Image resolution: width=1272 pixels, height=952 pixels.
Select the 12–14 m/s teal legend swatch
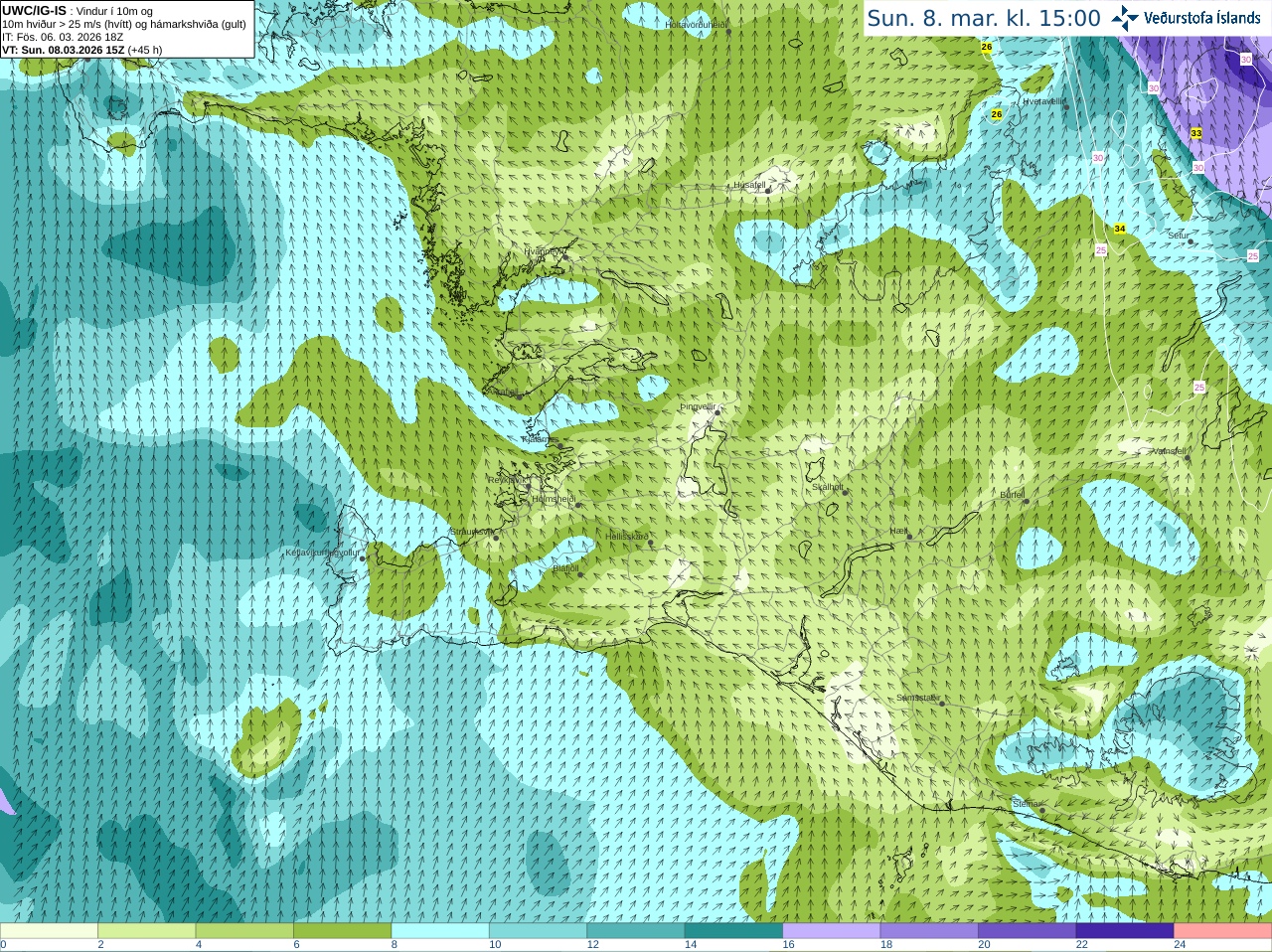tap(636, 931)
